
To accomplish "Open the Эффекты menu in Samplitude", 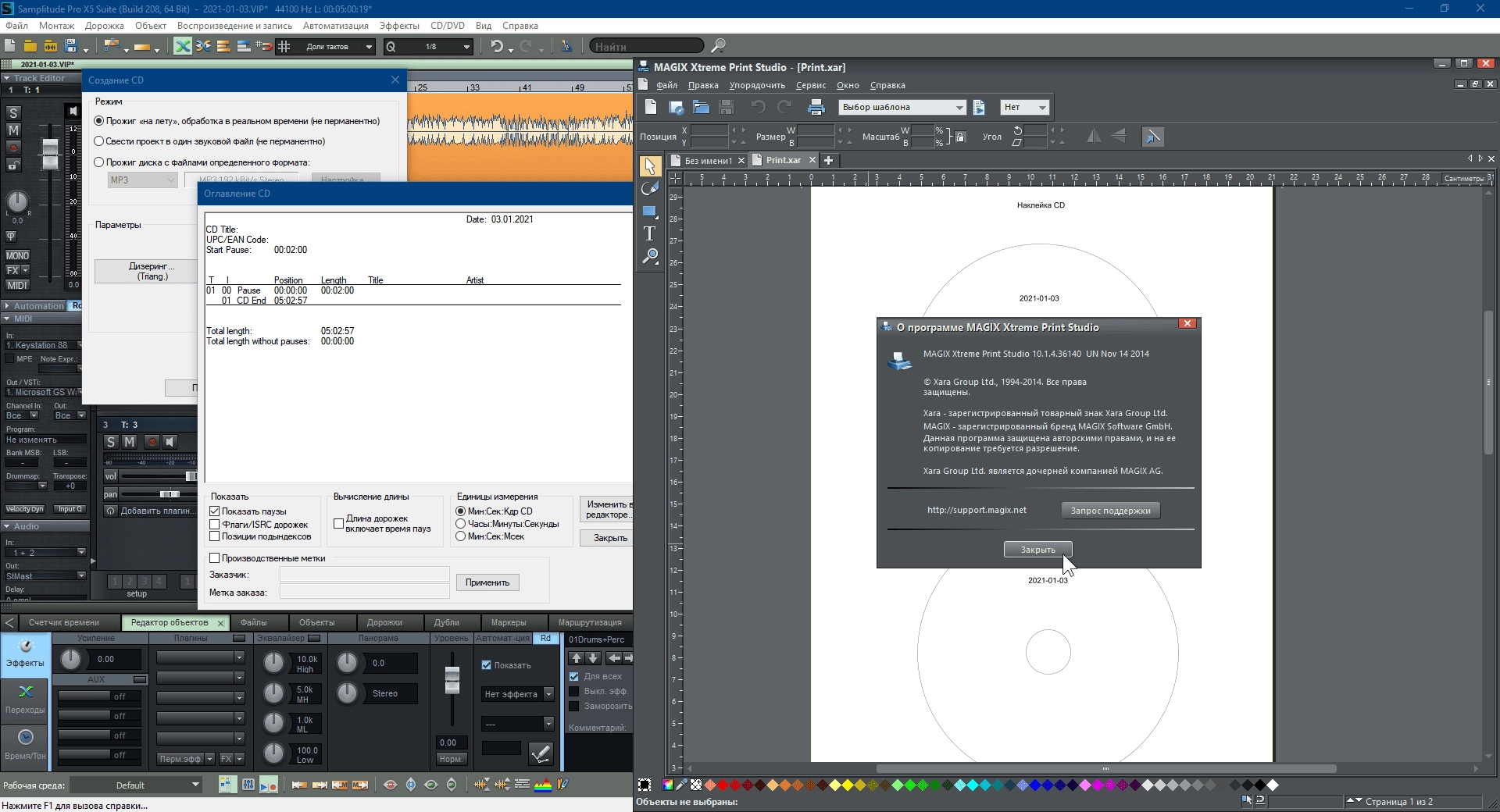I will [x=399, y=26].
